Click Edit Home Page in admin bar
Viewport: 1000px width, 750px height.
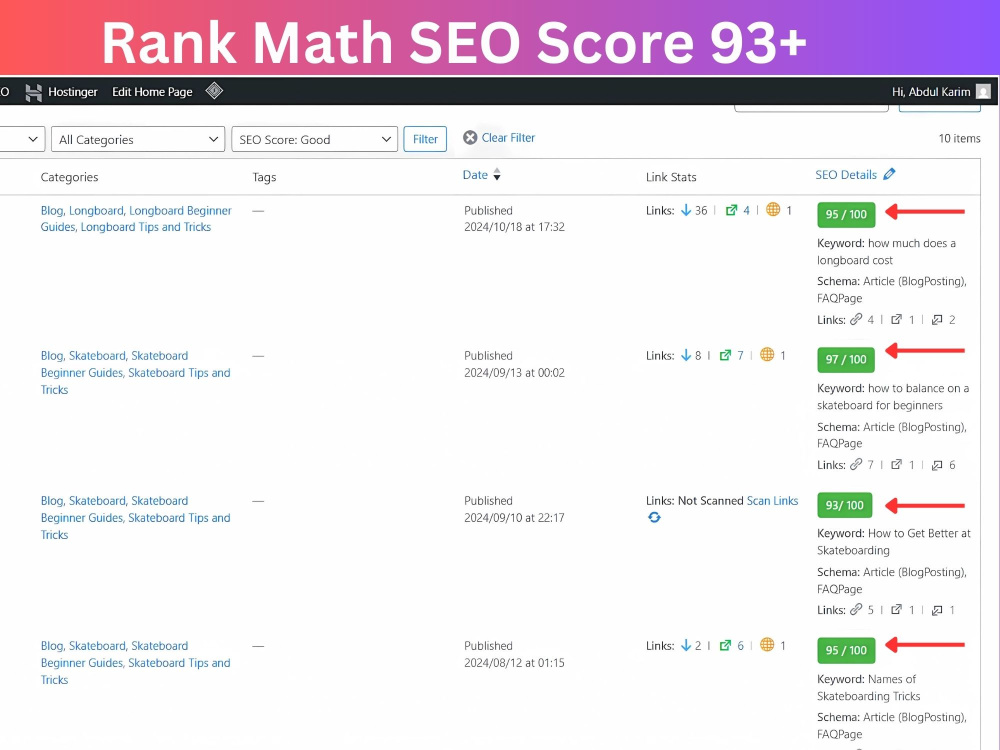tap(152, 92)
